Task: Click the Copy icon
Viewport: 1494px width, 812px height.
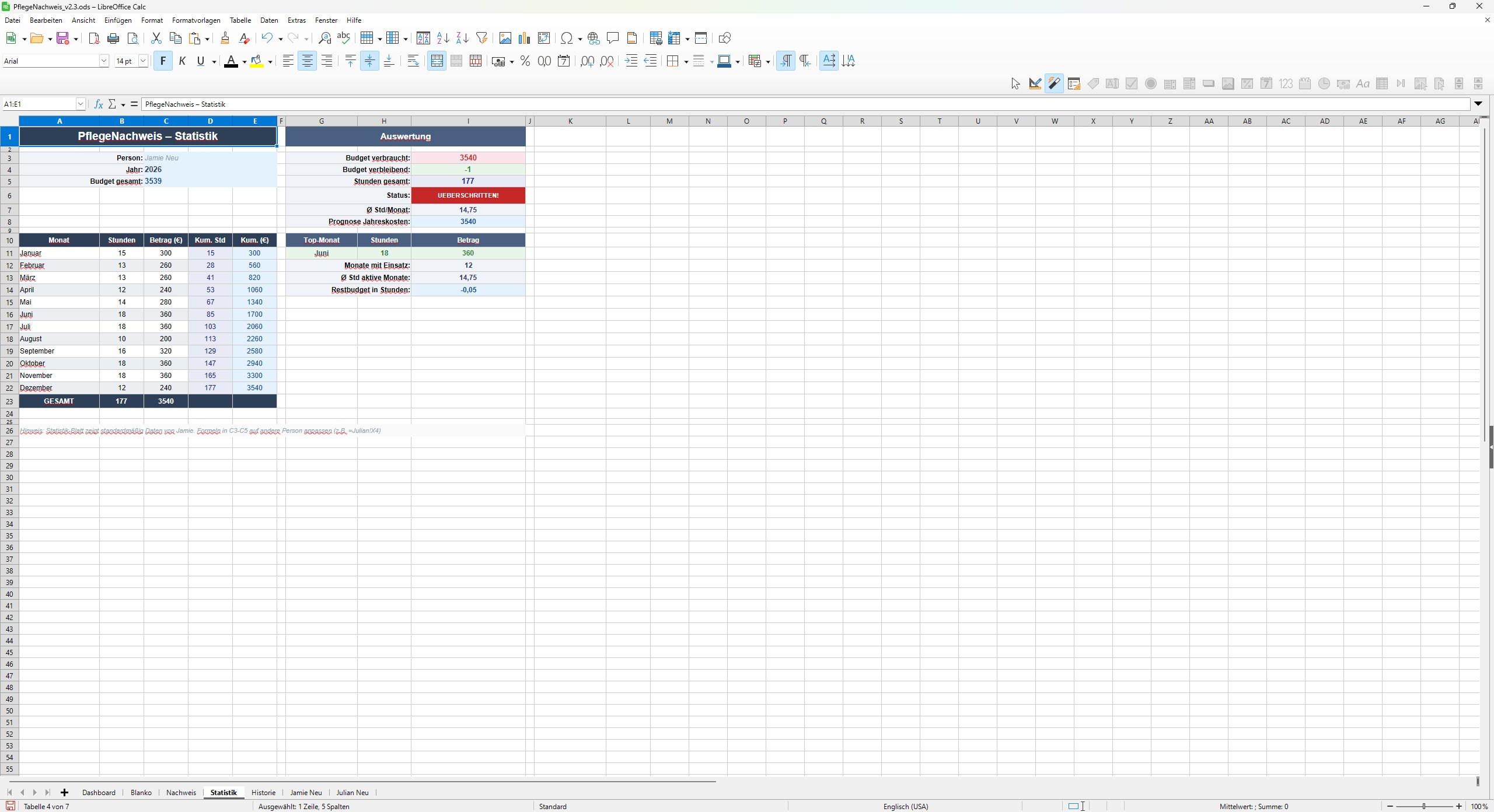Action: (x=175, y=38)
